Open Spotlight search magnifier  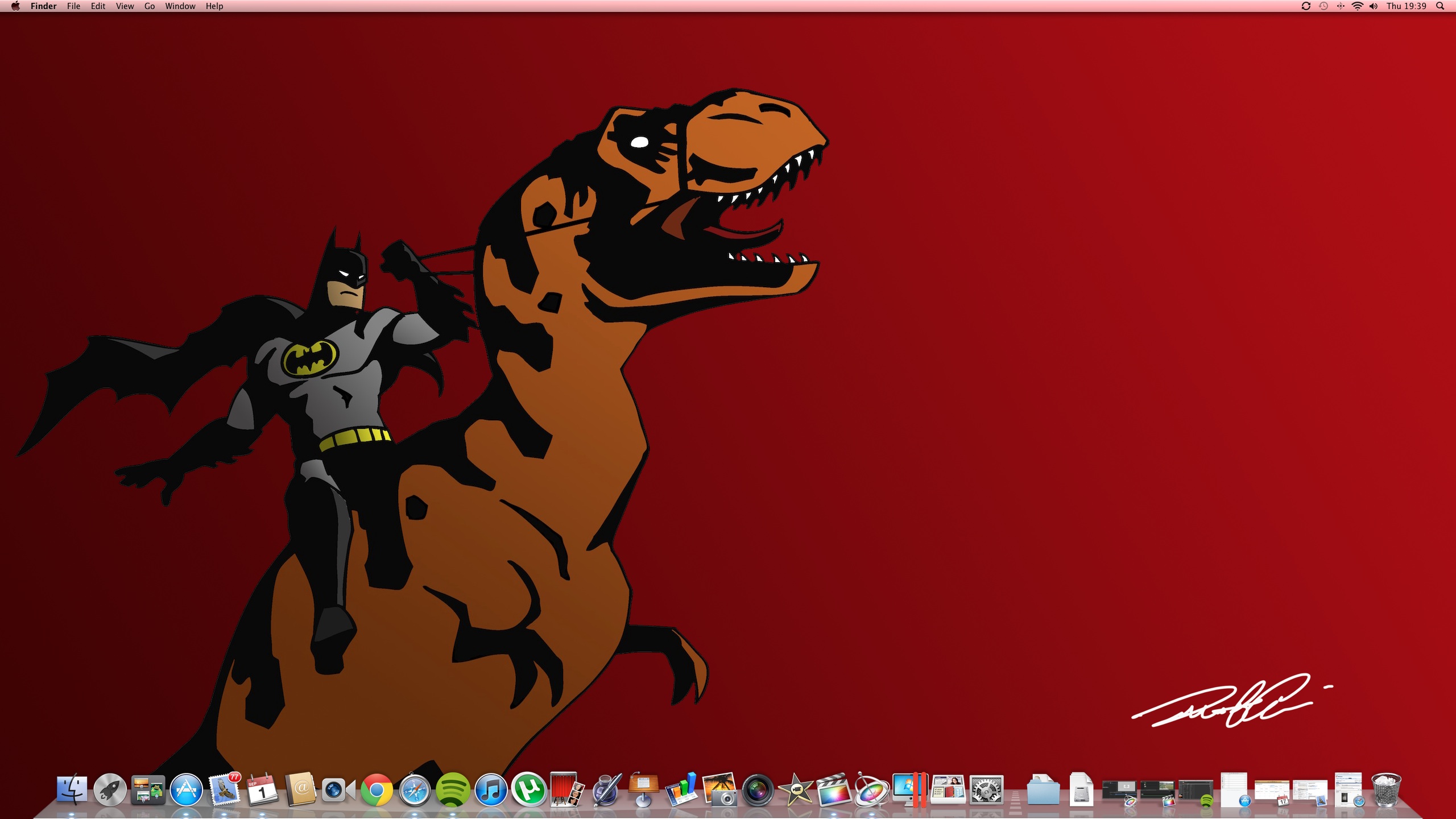(x=1440, y=6)
